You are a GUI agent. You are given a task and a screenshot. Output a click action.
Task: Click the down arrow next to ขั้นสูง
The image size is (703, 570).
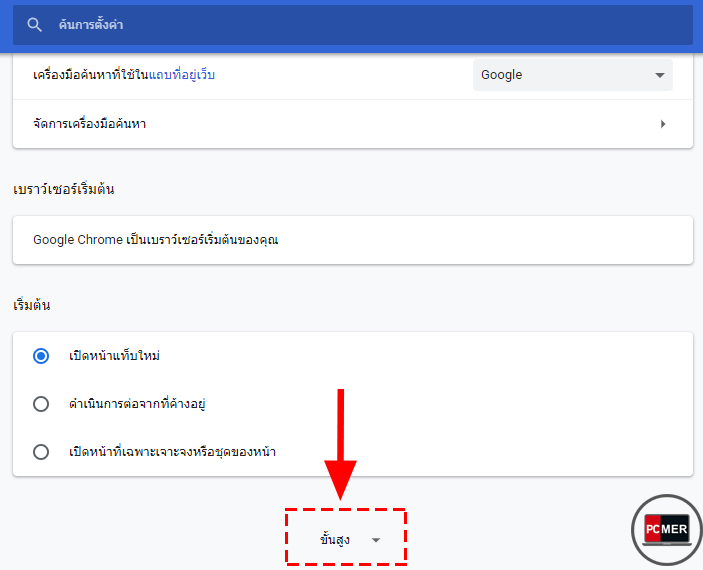(376, 540)
